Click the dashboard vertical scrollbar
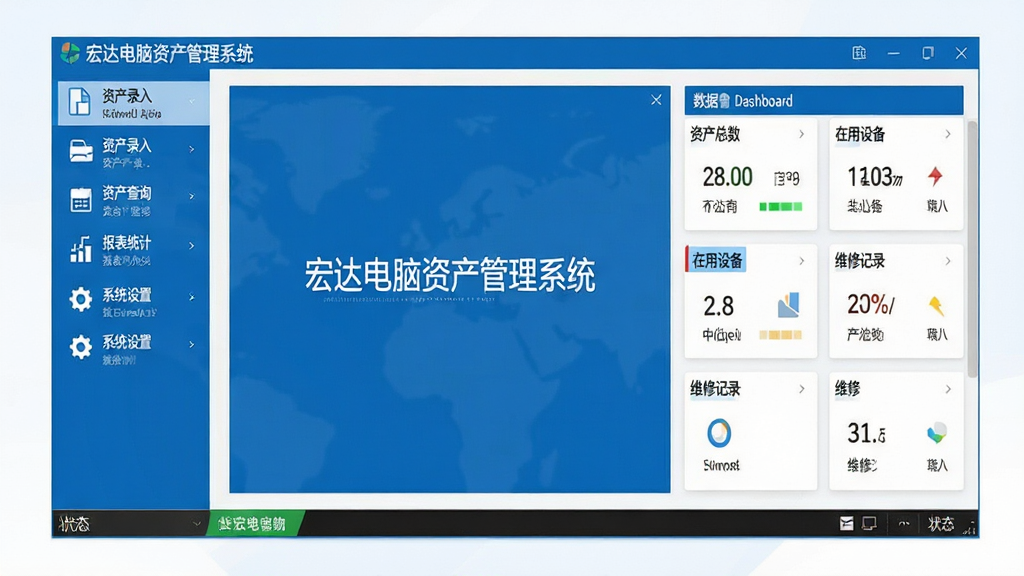This screenshot has height=576, width=1024. [x=972, y=248]
